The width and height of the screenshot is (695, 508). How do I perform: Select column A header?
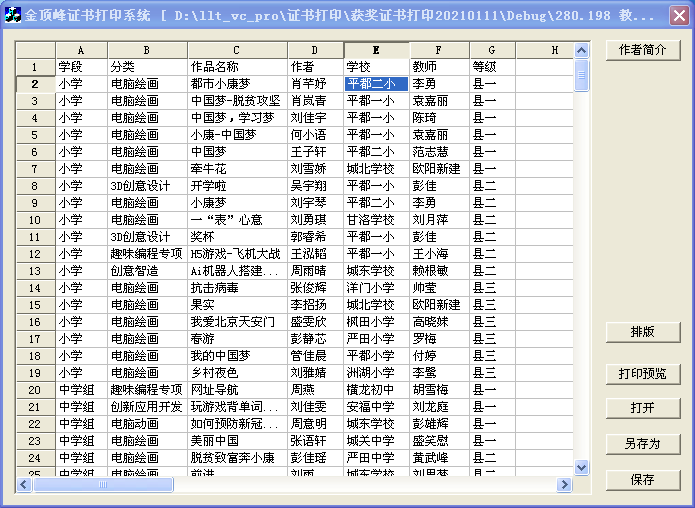pos(81,50)
